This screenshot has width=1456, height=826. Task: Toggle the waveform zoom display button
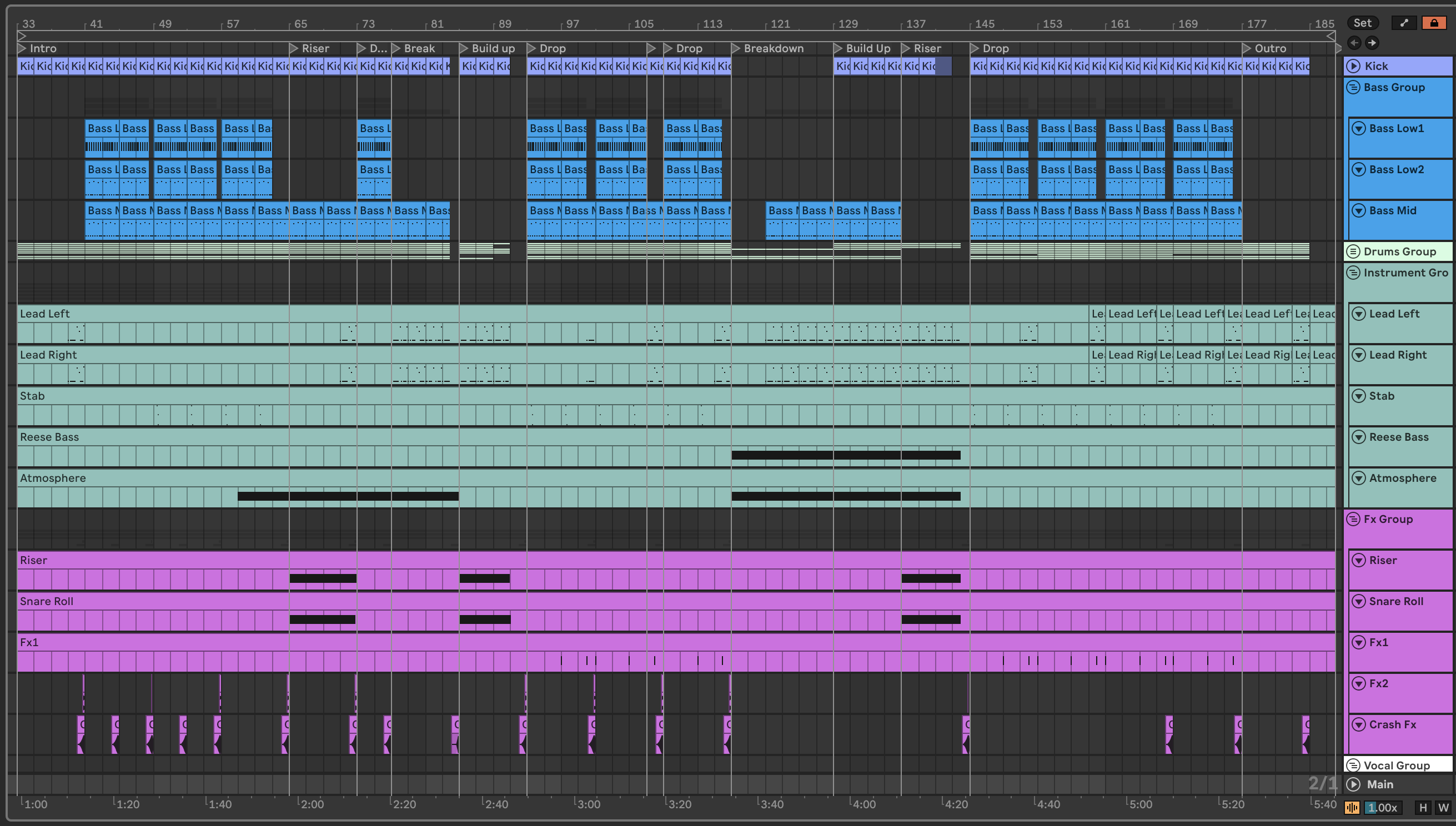pos(1352,808)
